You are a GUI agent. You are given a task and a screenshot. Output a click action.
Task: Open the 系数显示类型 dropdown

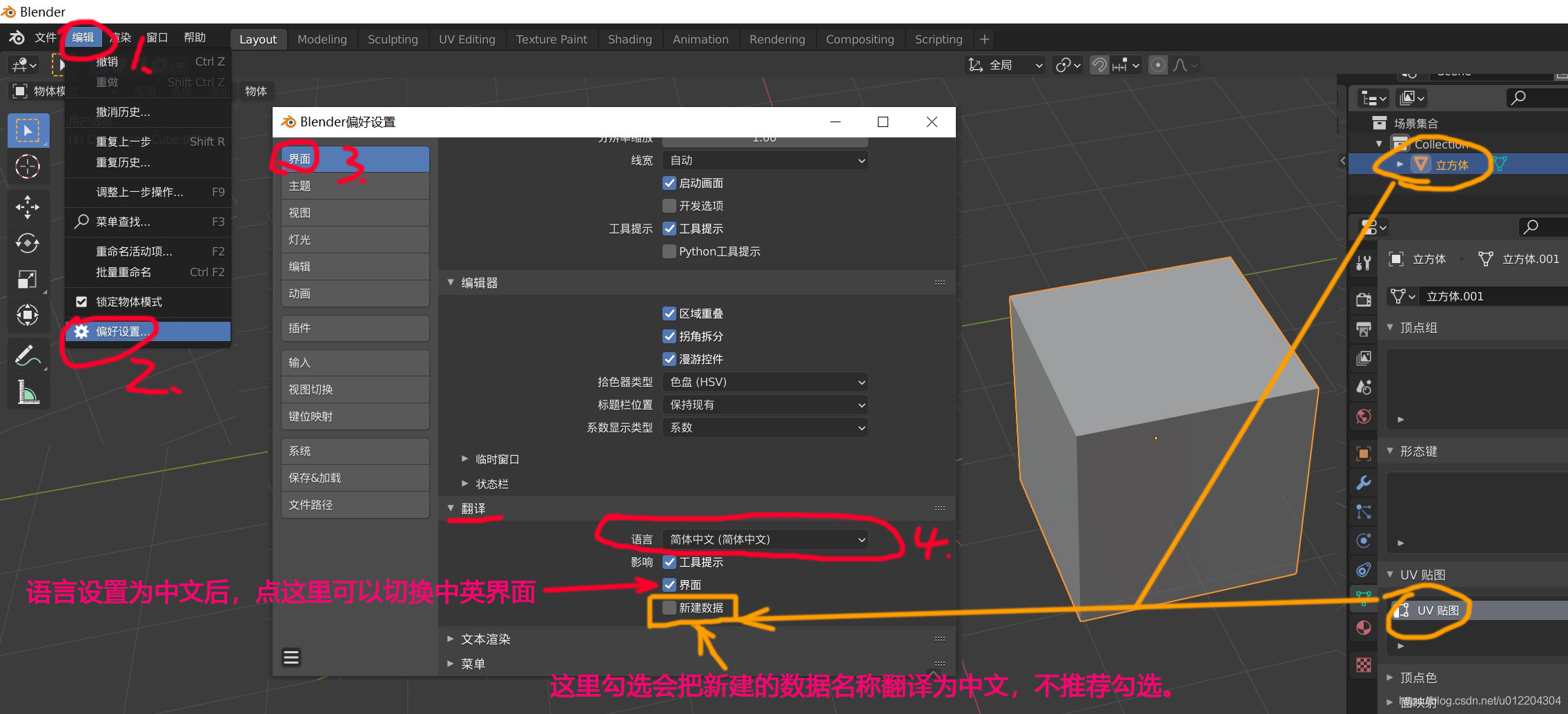[765, 427]
